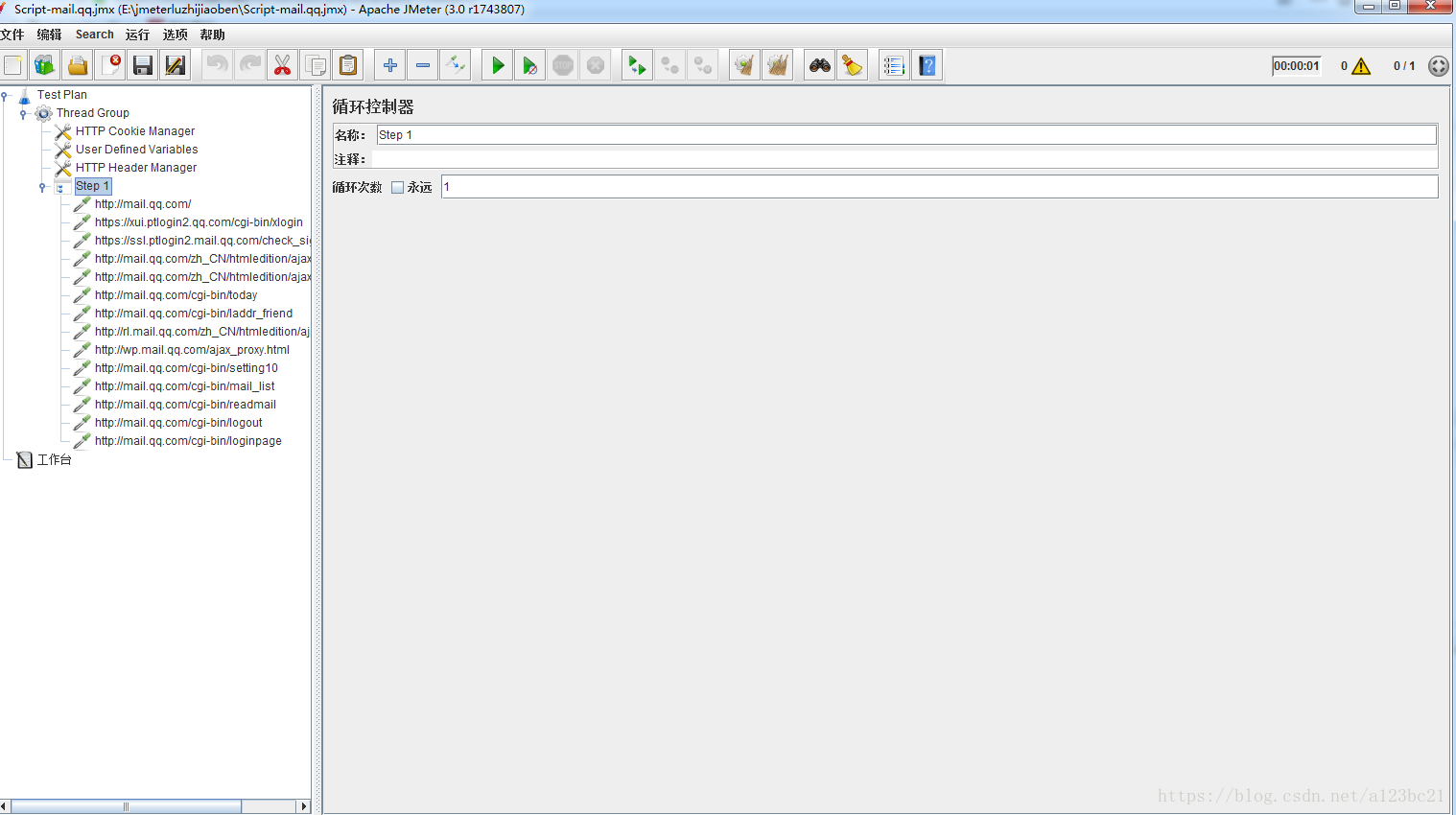This screenshot has height=815, width=1456.
Task: Click Remote shutdown all icon
Action: [x=703, y=65]
